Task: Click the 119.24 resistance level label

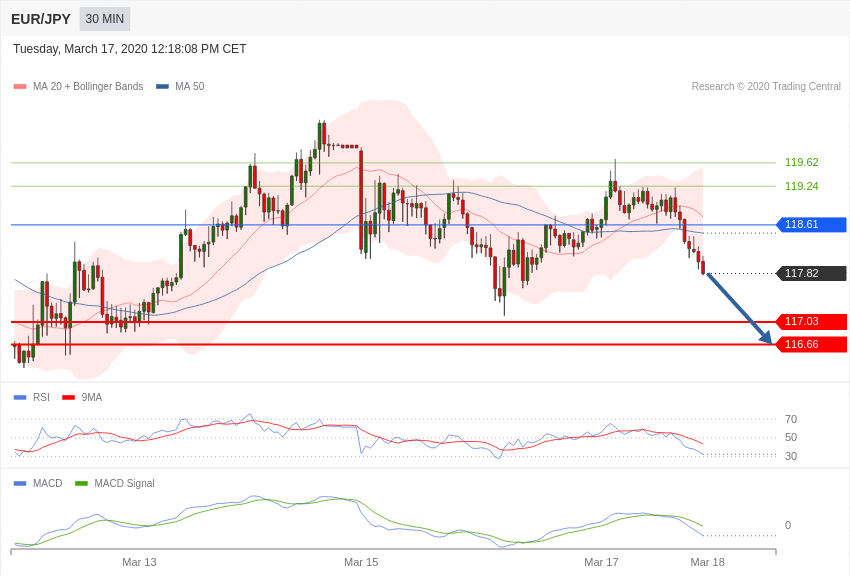Action: (x=801, y=186)
